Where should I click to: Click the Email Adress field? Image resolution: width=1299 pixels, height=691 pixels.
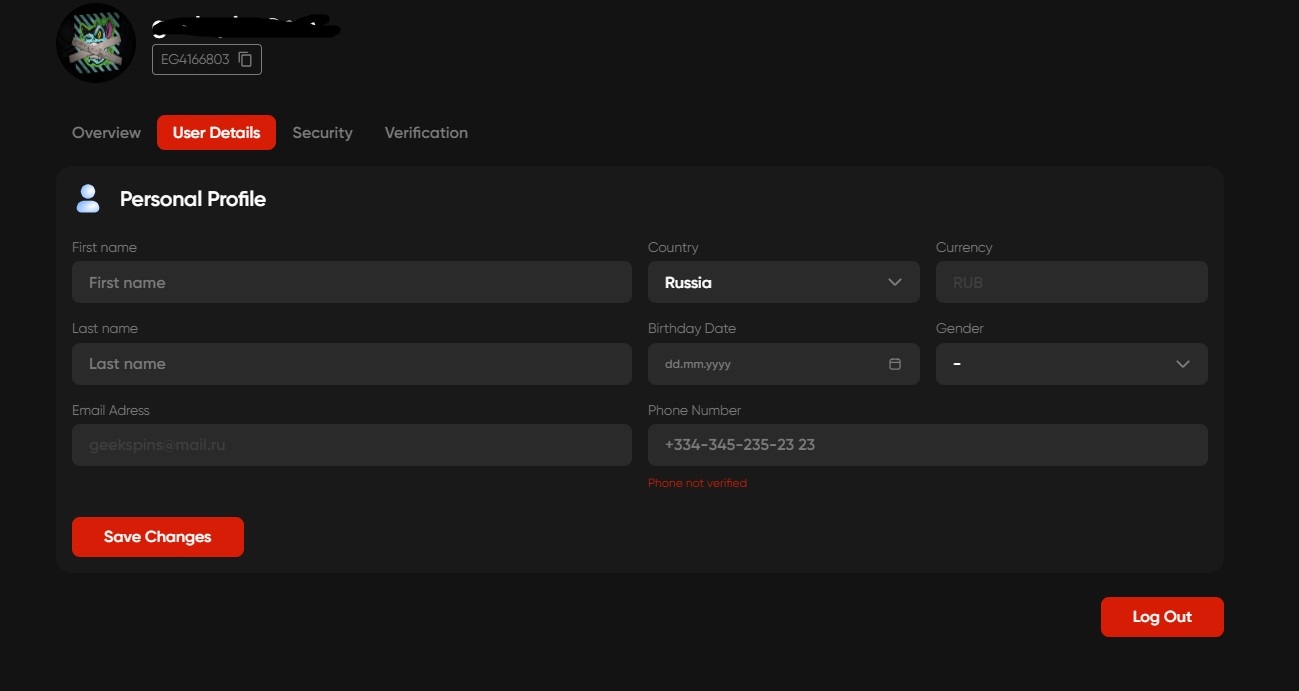[x=351, y=445]
